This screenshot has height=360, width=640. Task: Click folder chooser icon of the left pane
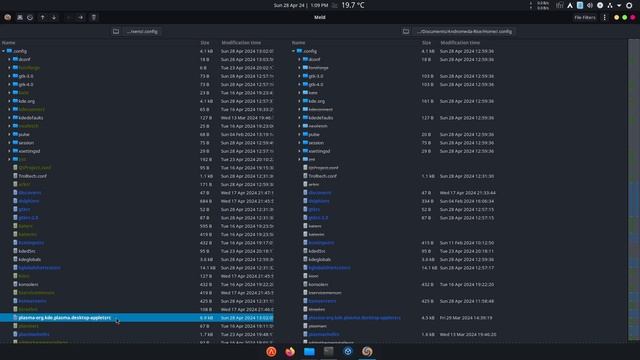[116, 31]
